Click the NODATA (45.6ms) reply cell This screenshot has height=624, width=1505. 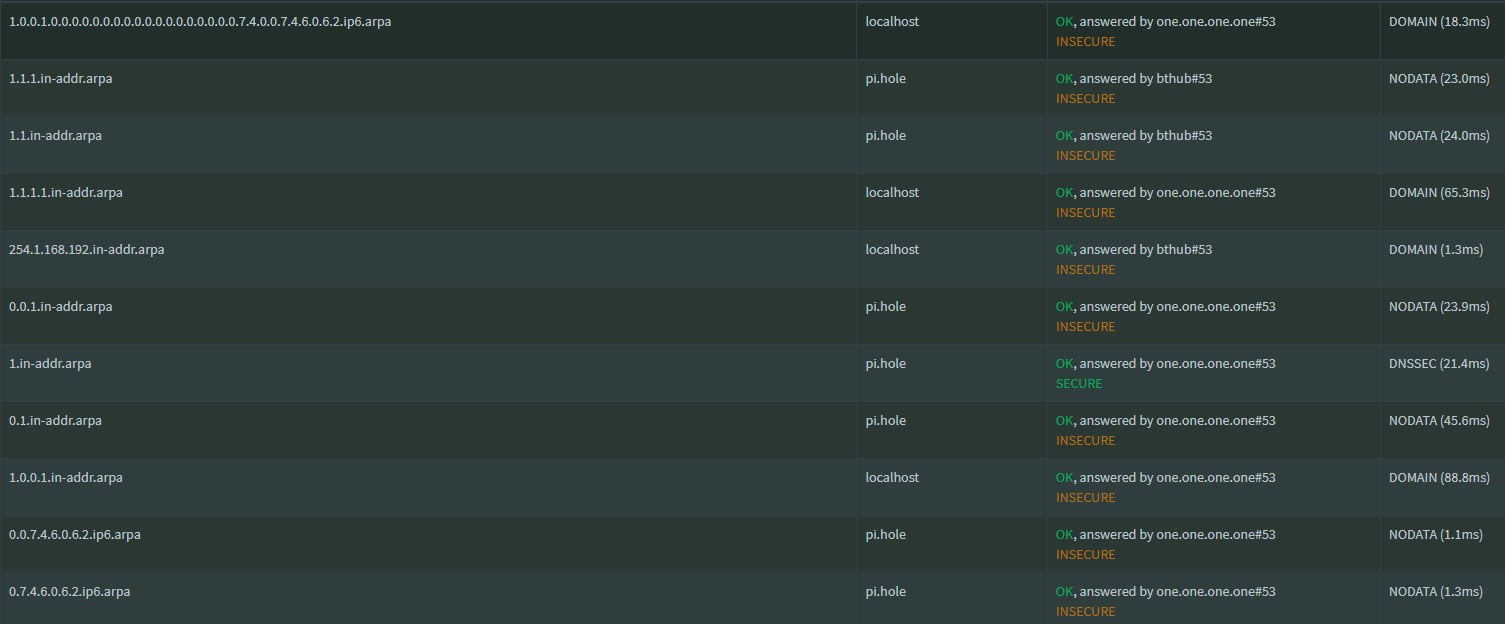pyautogui.click(x=1439, y=420)
